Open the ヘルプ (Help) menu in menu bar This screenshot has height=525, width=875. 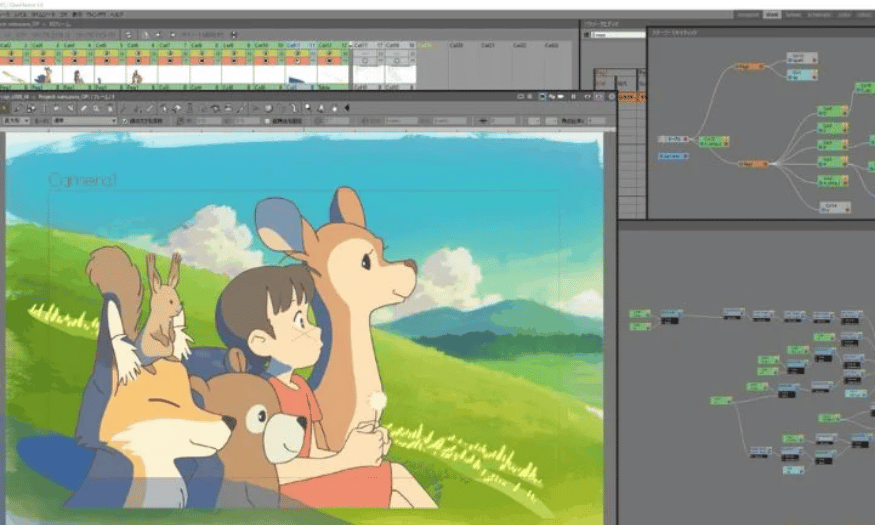tap(116, 15)
